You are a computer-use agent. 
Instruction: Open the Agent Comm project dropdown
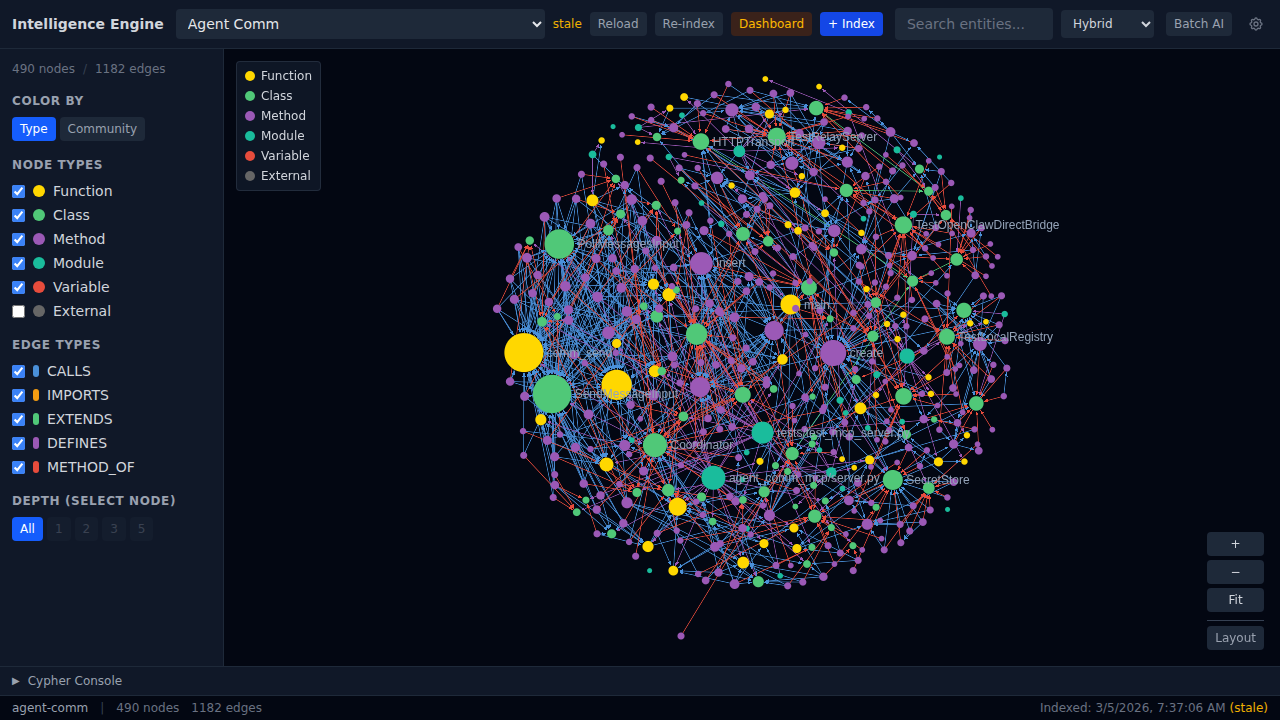[x=360, y=23]
